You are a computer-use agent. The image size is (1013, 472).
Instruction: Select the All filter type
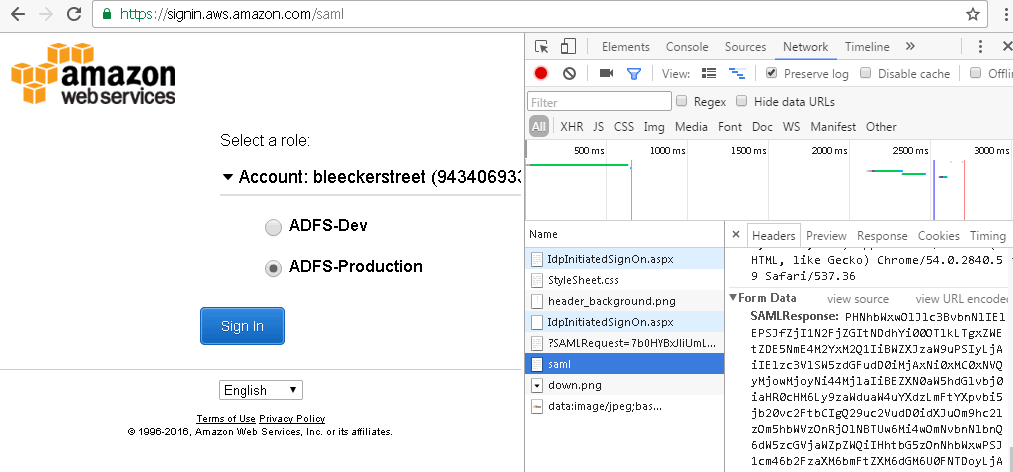[539, 127]
